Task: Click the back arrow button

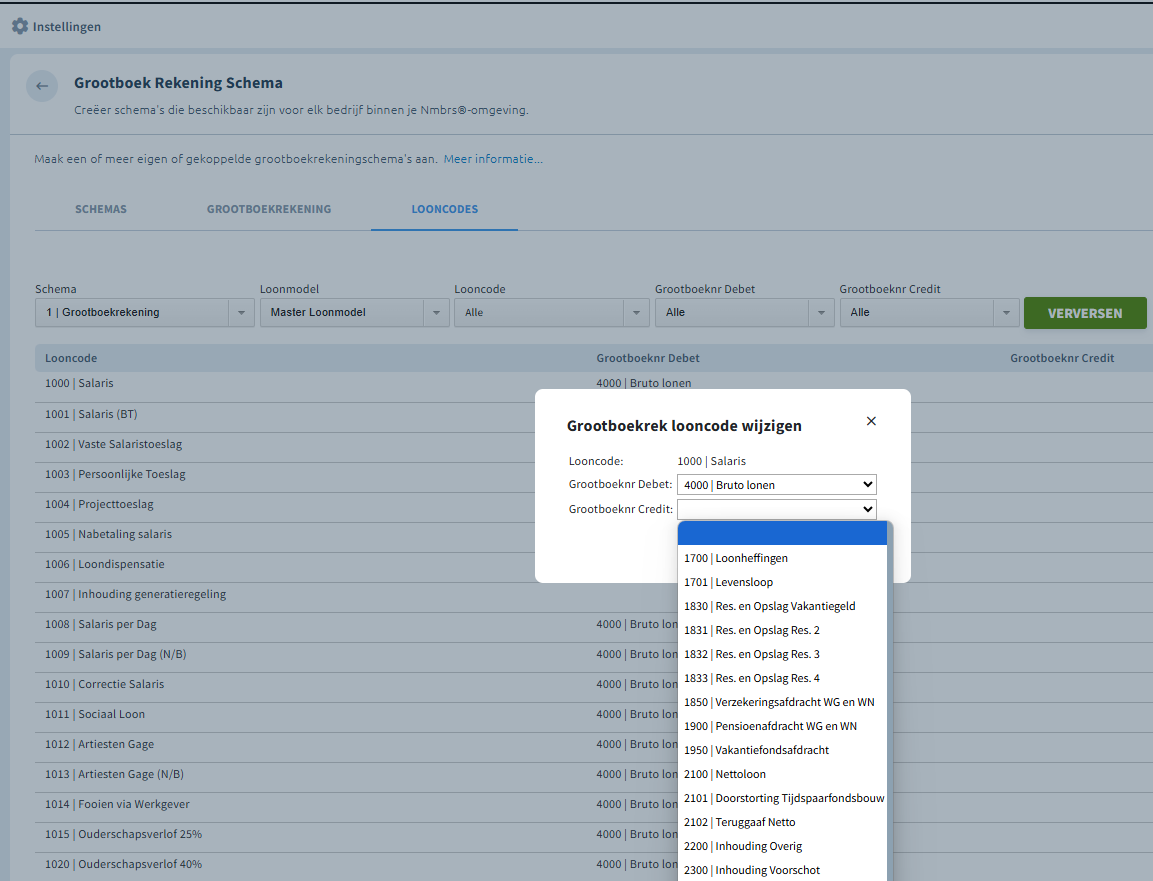Action: [x=42, y=86]
